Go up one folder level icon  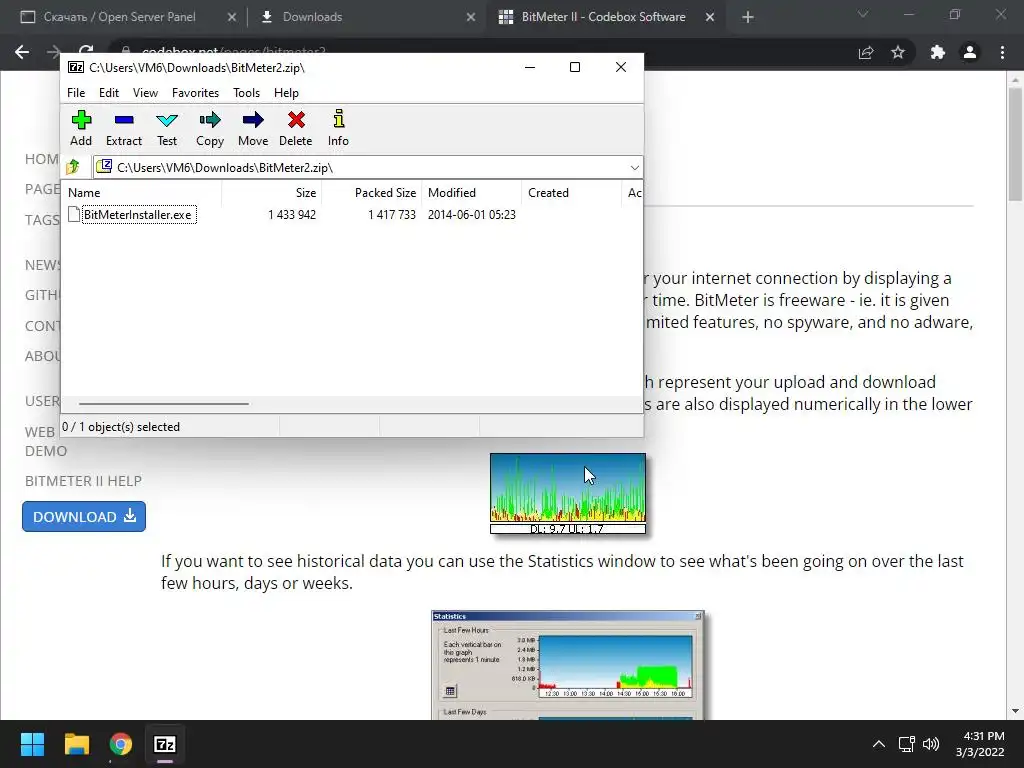tap(72, 167)
